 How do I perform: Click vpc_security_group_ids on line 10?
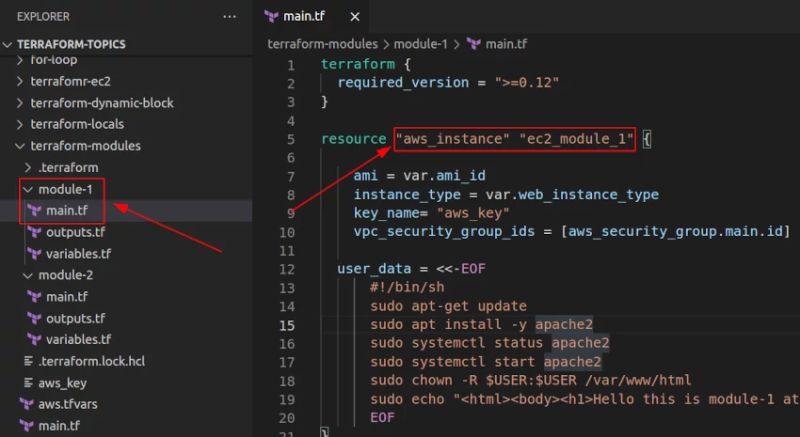point(444,232)
